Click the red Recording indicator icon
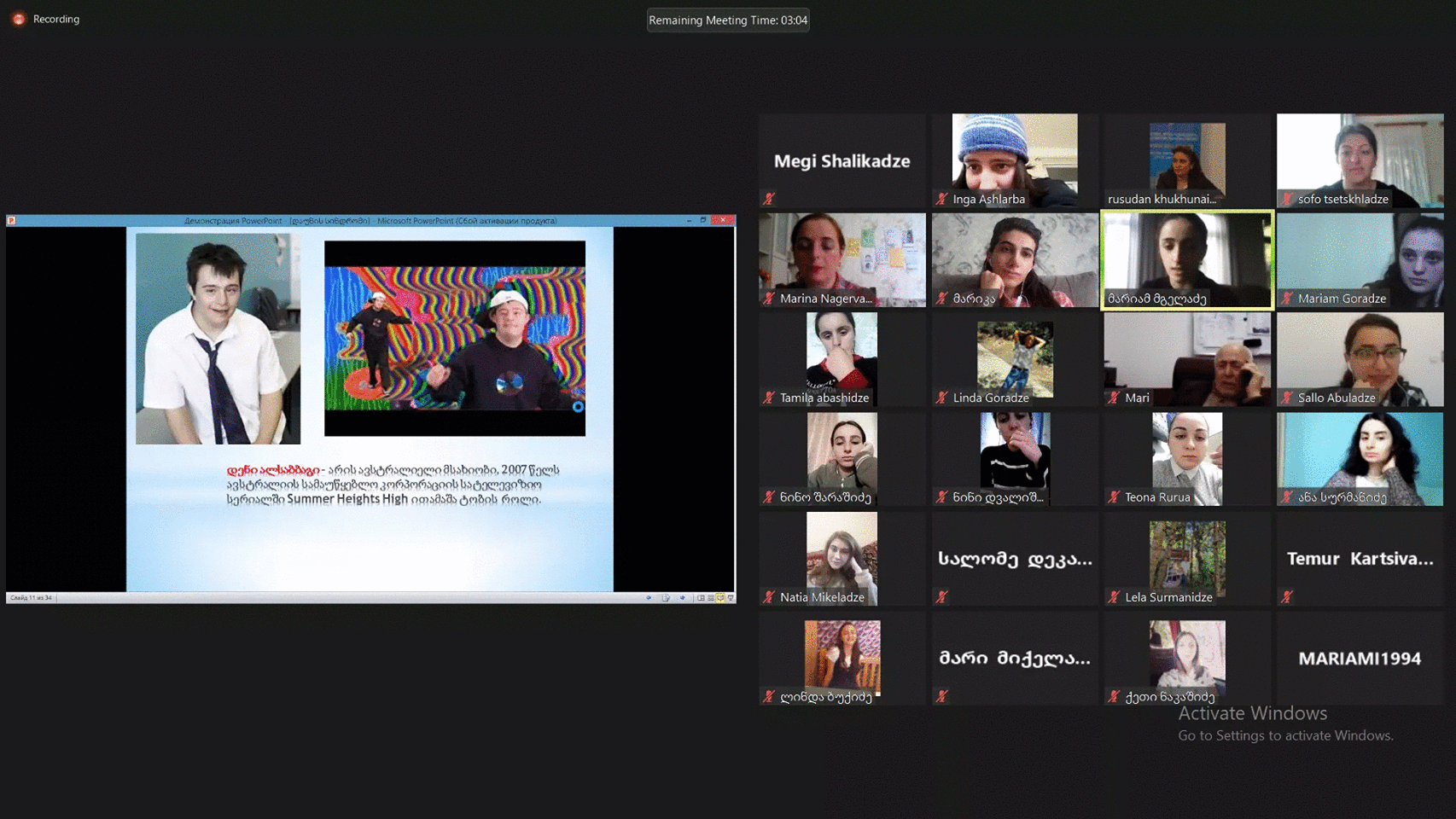Viewport: 1456px width, 819px height. click(18, 19)
